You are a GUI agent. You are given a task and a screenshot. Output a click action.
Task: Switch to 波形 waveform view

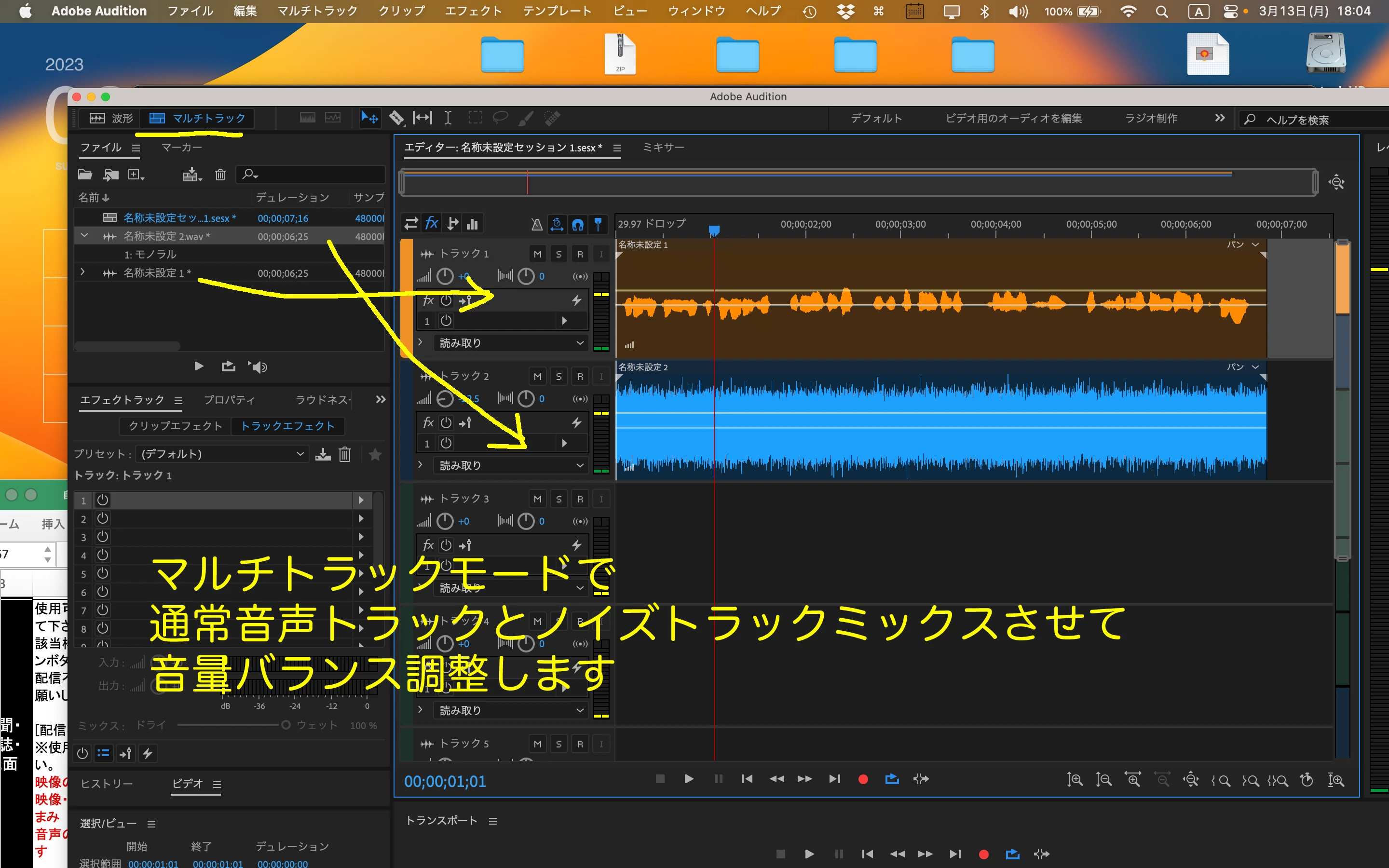tap(111, 118)
